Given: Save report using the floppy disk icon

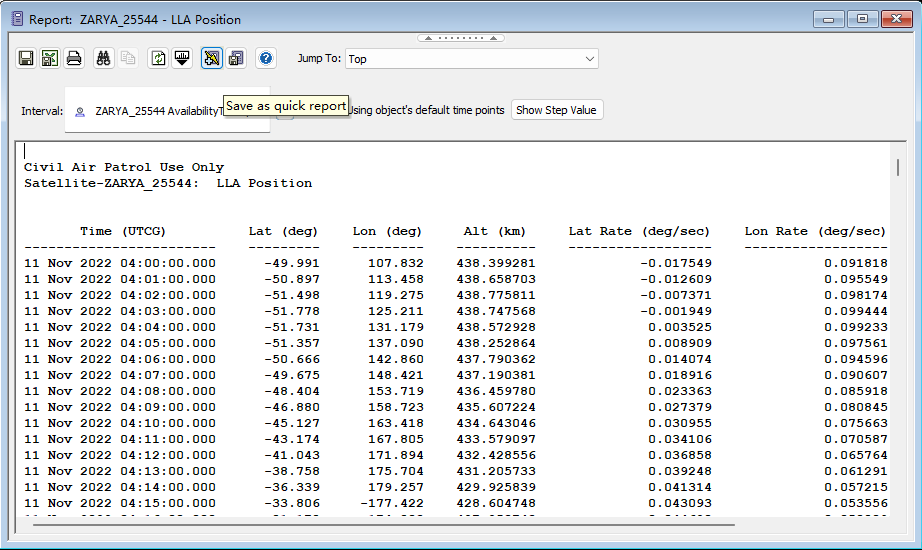Looking at the screenshot, I should tap(26, 58).
